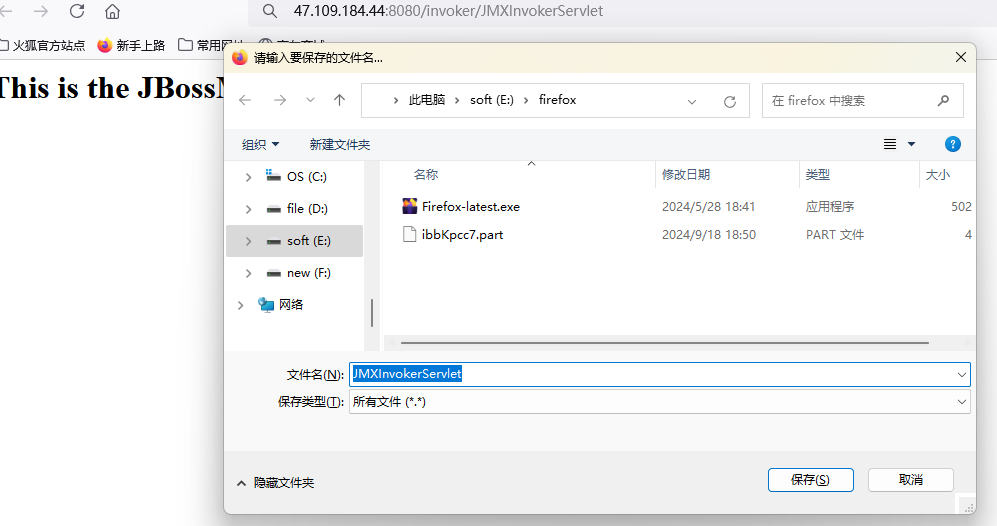This screenshot has height=526, width=997.
Task: Click firefox in the path breadcrumb
Action: pyautogui.click(x=558, y=100)
